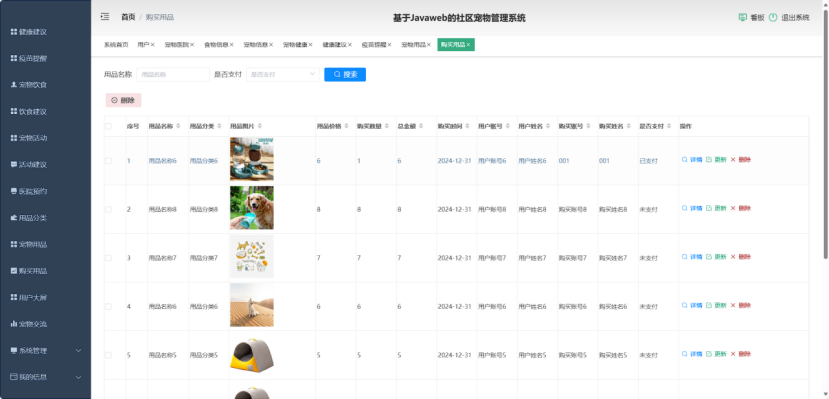829x399 pixels.
Task: Sort by 总金额 column arrows
Action: tap(421, 126)
